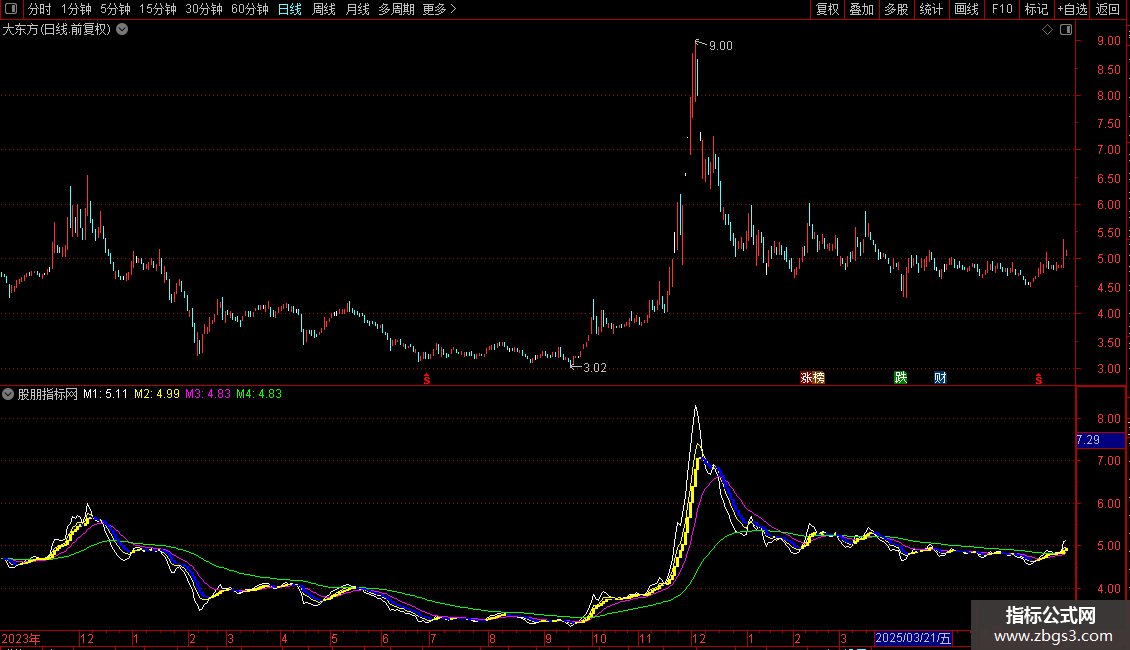Screen dimensions: 1130x650
Task: Select the 日线 daily tab
Action: [290, 9]
